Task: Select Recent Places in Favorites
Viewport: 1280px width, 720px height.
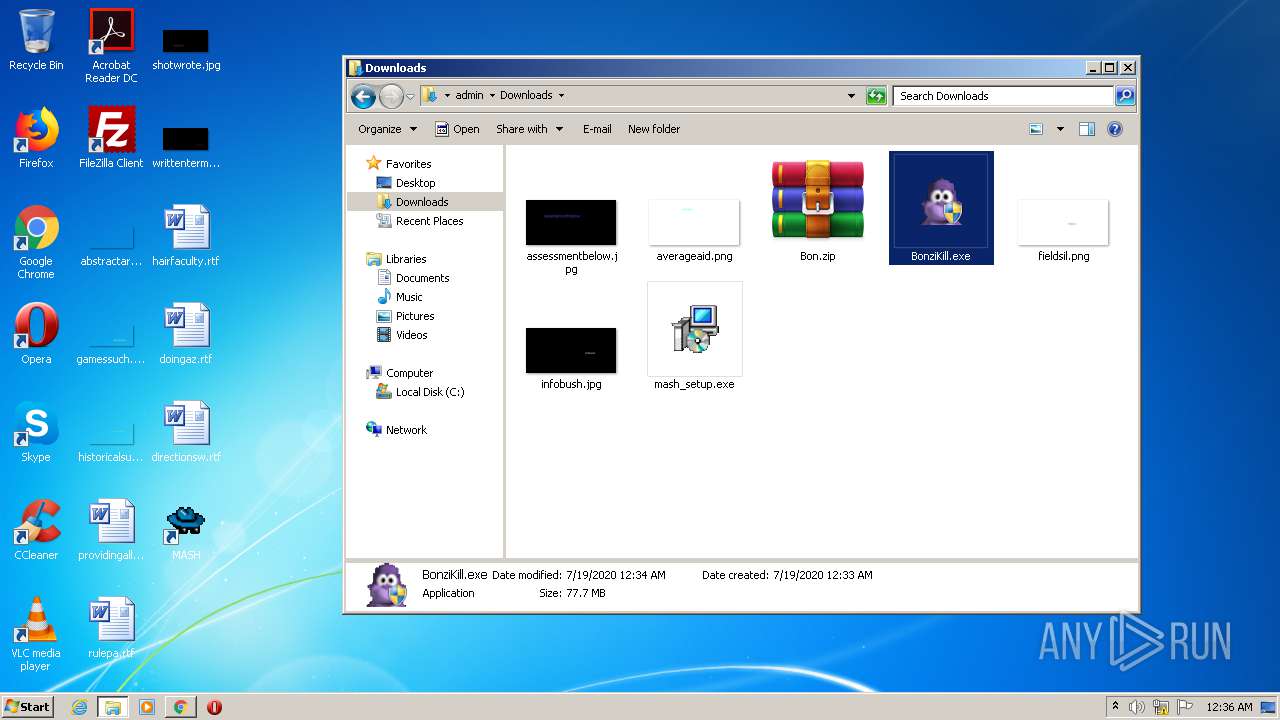Action: tap(429, 221)
